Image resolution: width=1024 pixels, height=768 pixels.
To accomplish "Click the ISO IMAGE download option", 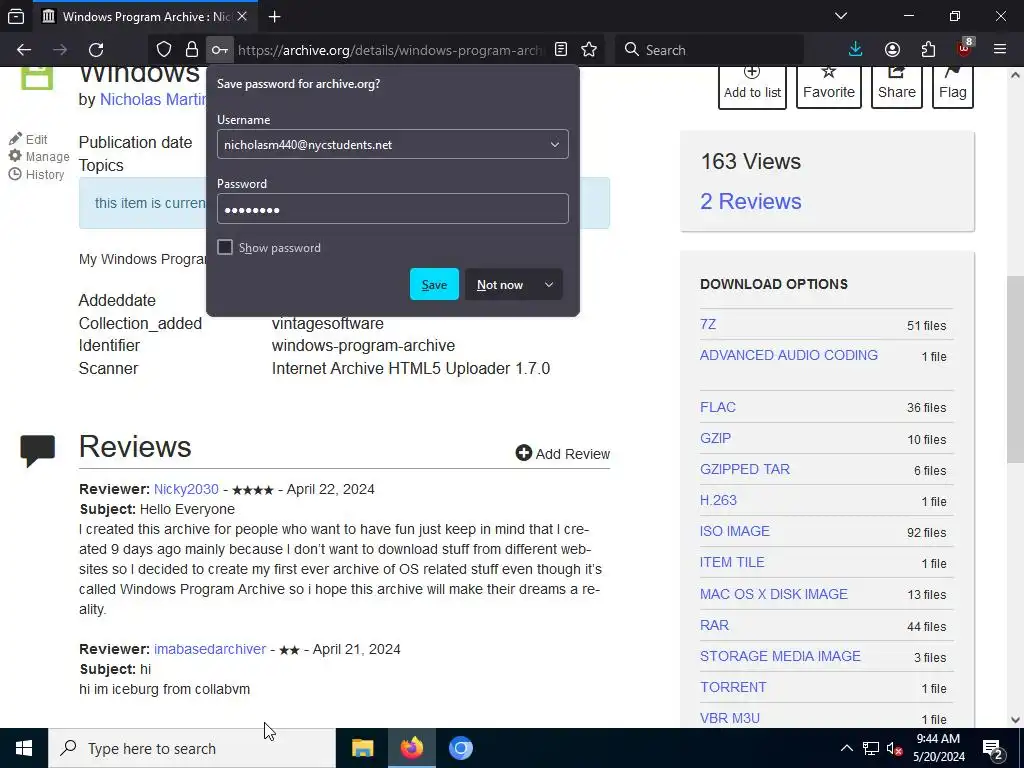I will 735,531.
